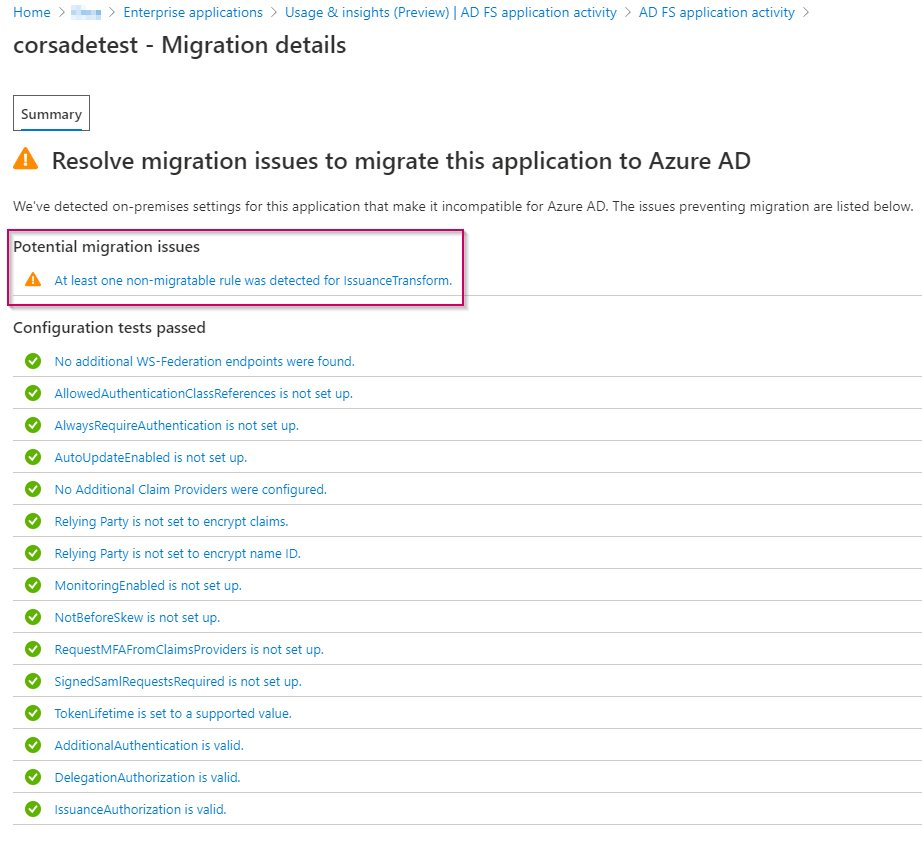Click green checkmark beside MonitoringEnabled row
This screenshot has height=861, width=922.
pyautogui.click(x=33, y=585)
